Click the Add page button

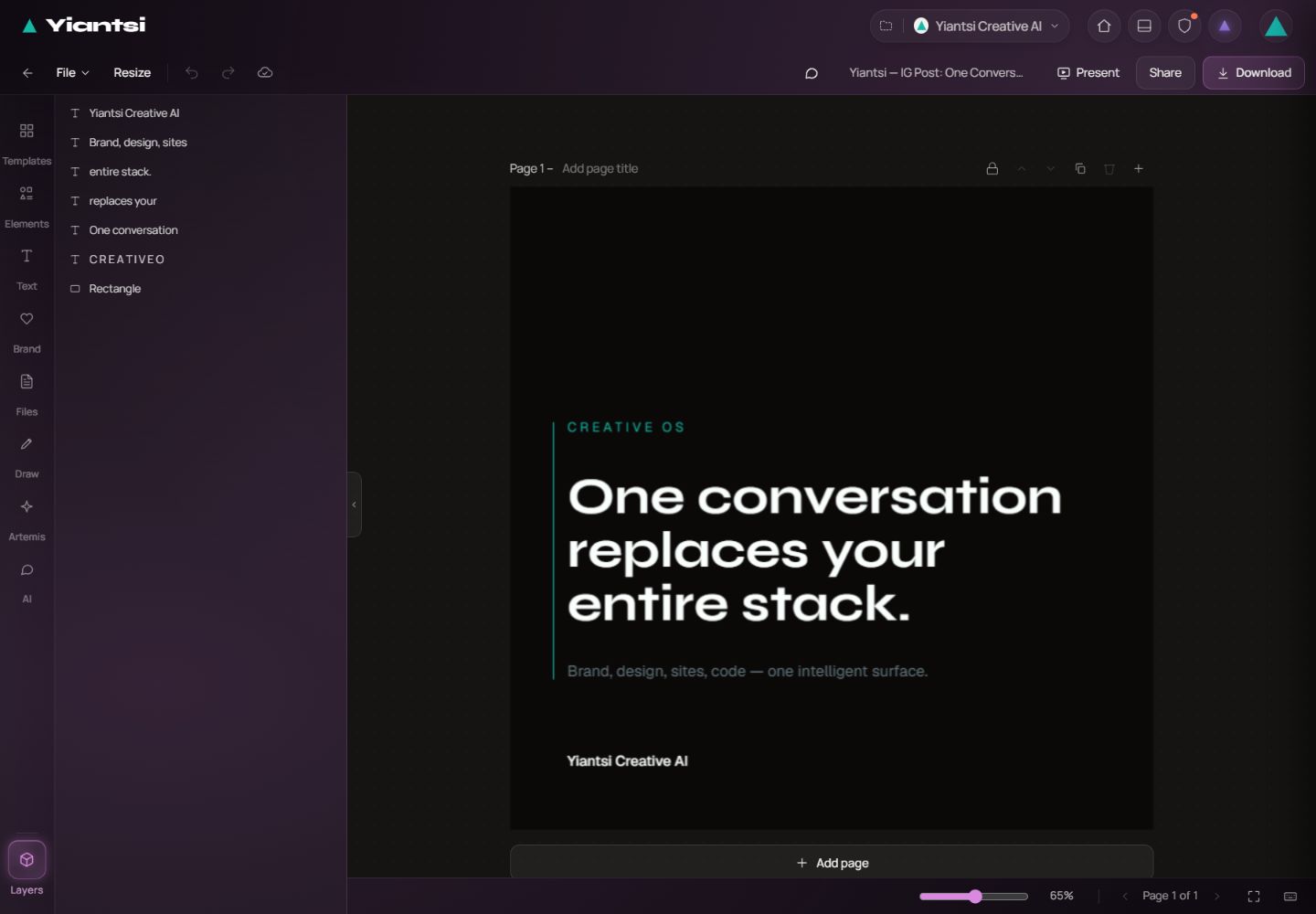(832, 863)
